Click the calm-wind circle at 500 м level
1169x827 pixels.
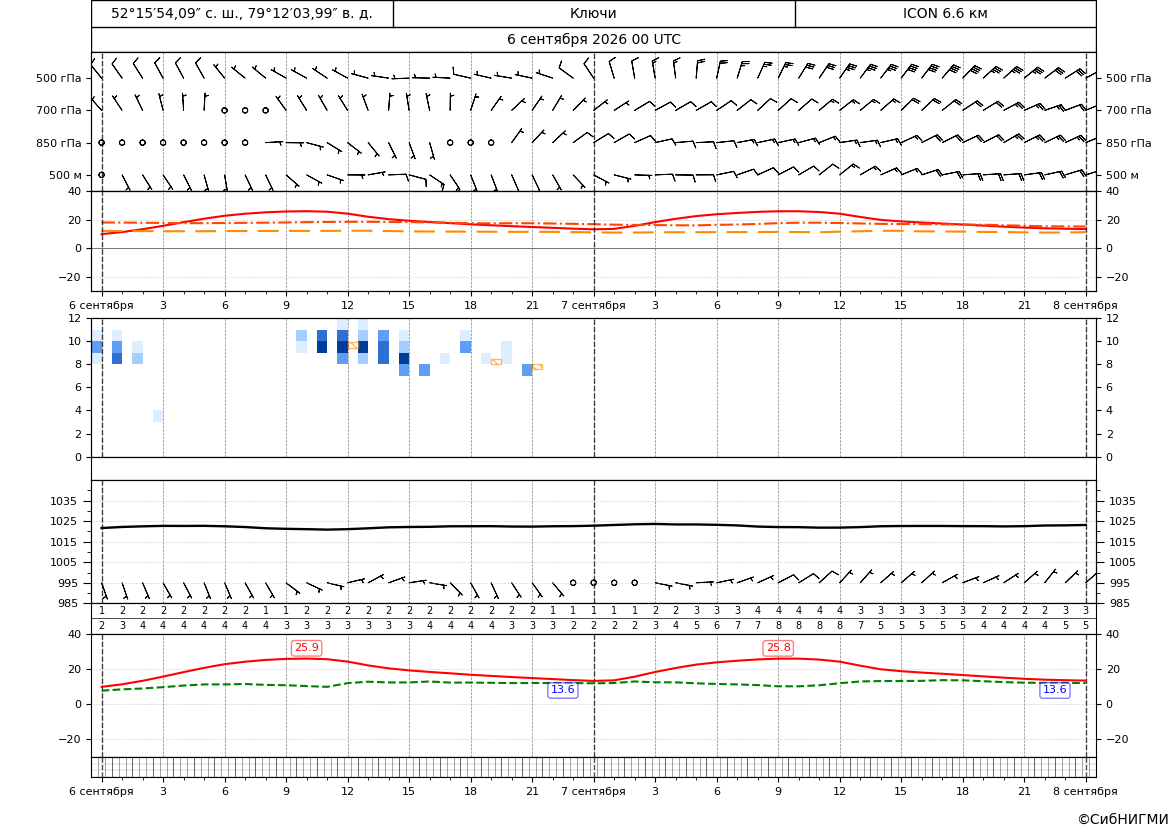(101, 175)
